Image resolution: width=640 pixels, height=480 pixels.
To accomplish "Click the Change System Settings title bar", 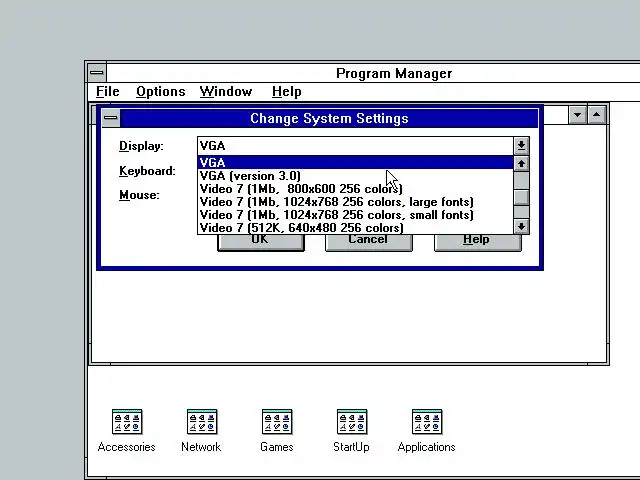I will [329, 118].
